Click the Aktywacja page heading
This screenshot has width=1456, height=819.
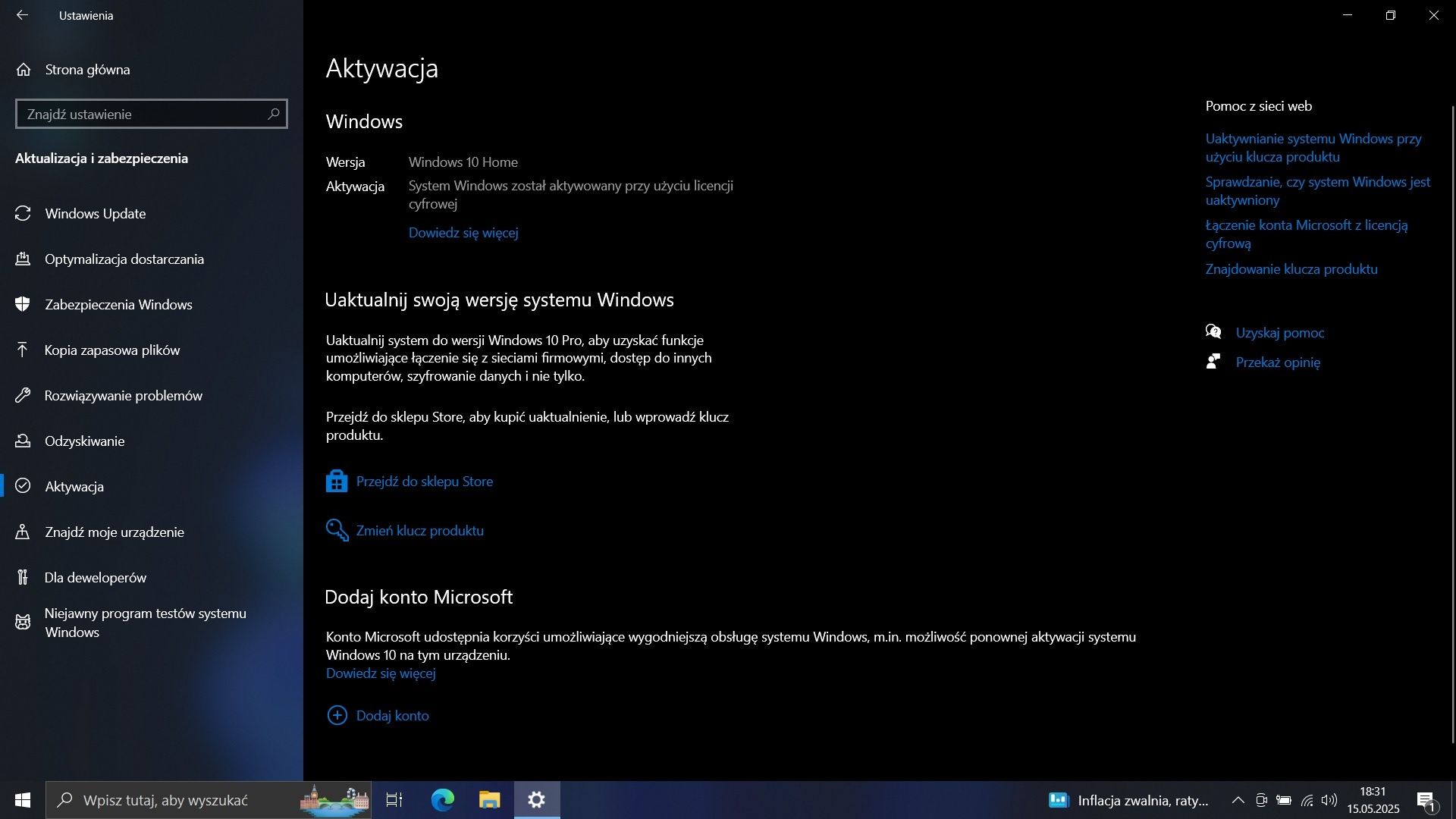tap(382, 68)
